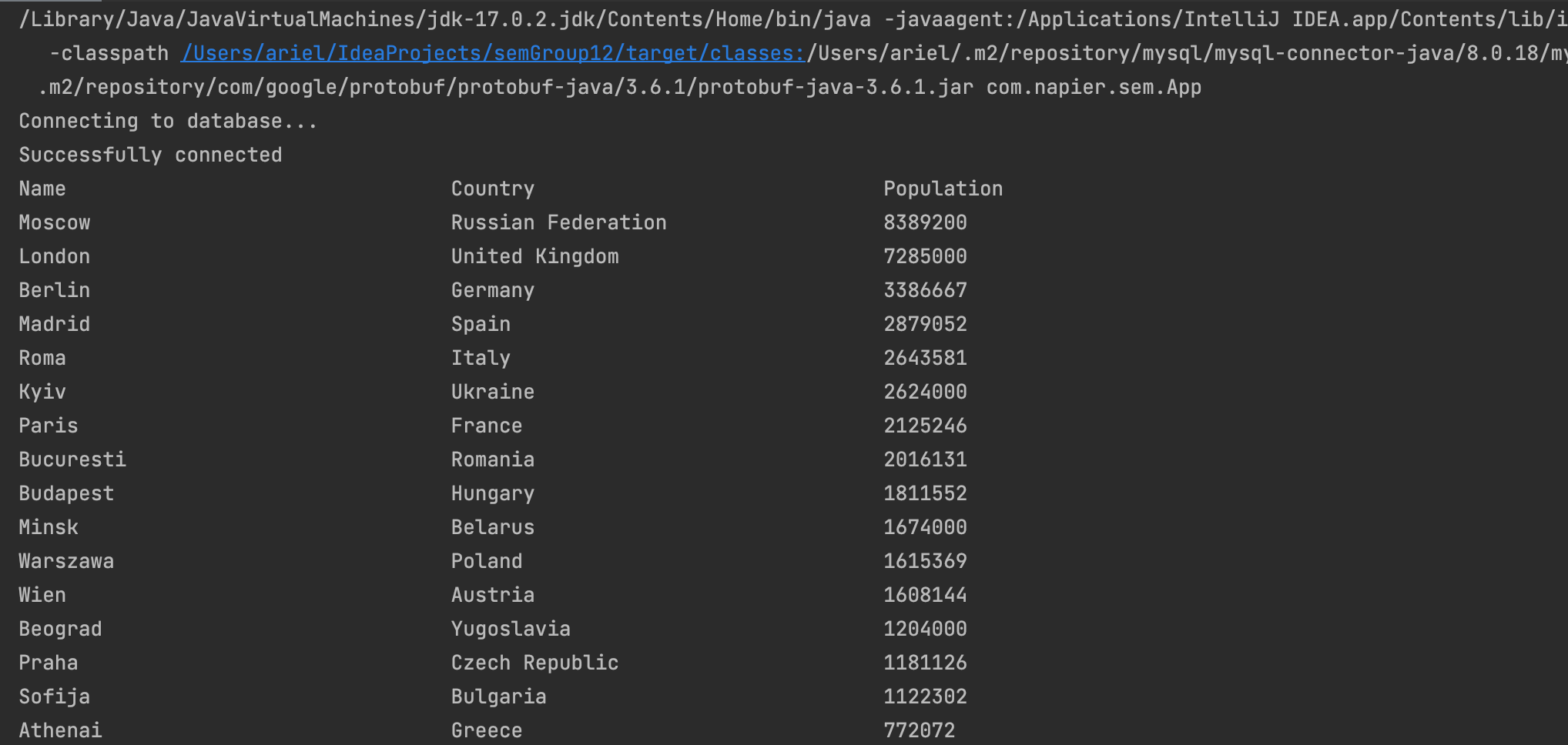Screen dimensions: 1568x745
Task: Select the city name Roma
Action: pos(42,358)
